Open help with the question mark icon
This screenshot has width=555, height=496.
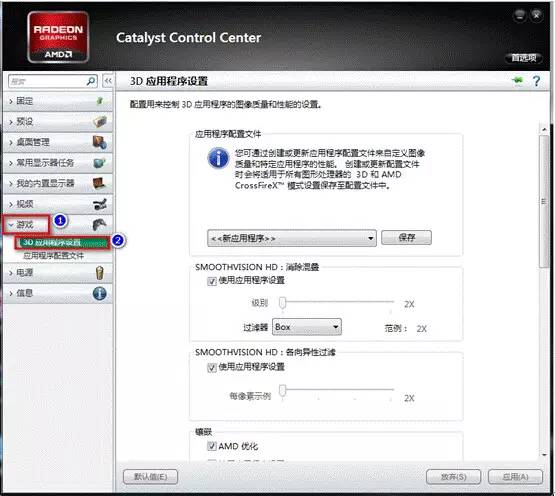click(537, 81)
